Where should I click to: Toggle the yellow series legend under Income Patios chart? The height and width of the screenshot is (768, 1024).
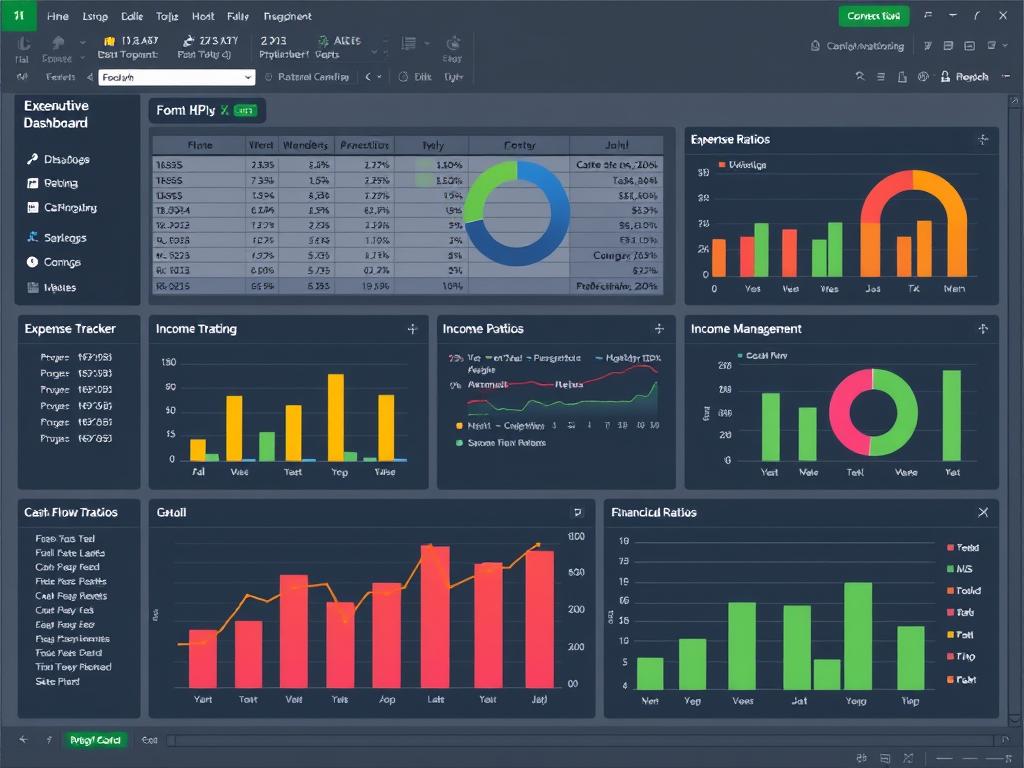click(459, 425)
